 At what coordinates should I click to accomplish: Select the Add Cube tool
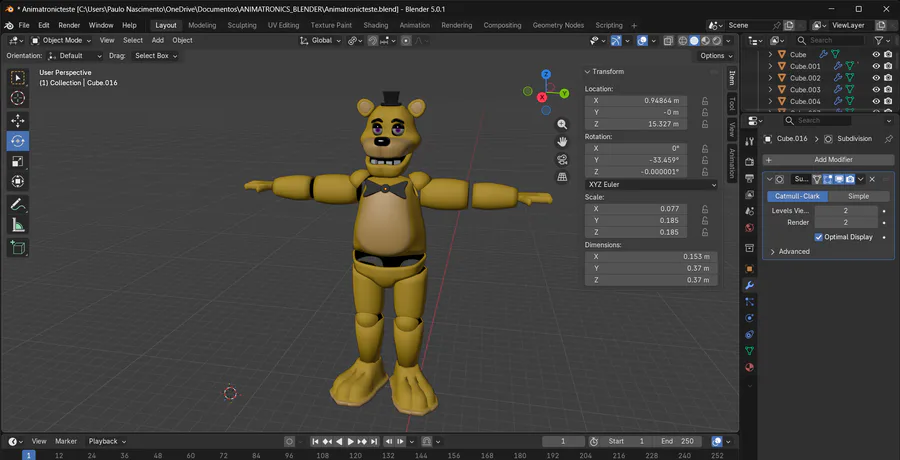tap(18, 248)
